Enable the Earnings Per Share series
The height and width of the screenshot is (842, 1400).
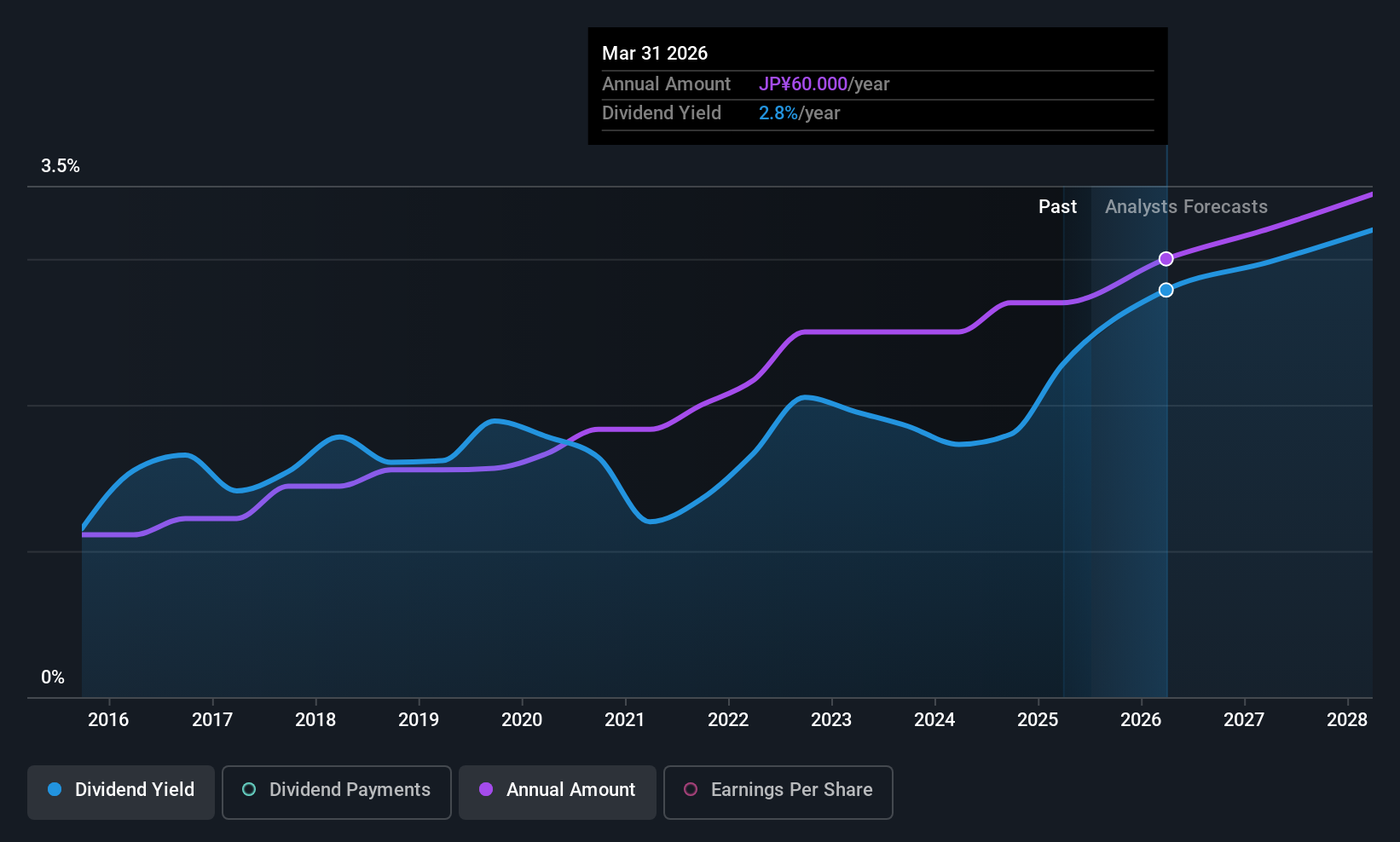pyautogui.click(x=778, y=792)
